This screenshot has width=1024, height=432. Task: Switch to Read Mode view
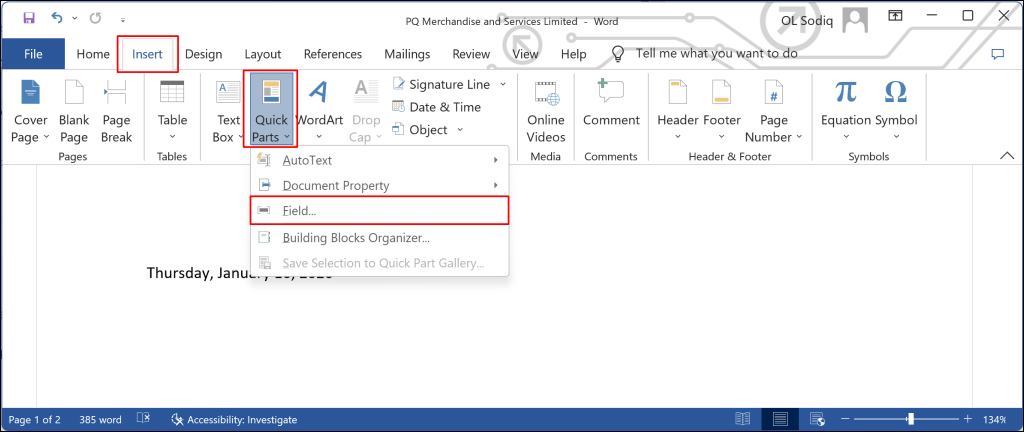742,419
